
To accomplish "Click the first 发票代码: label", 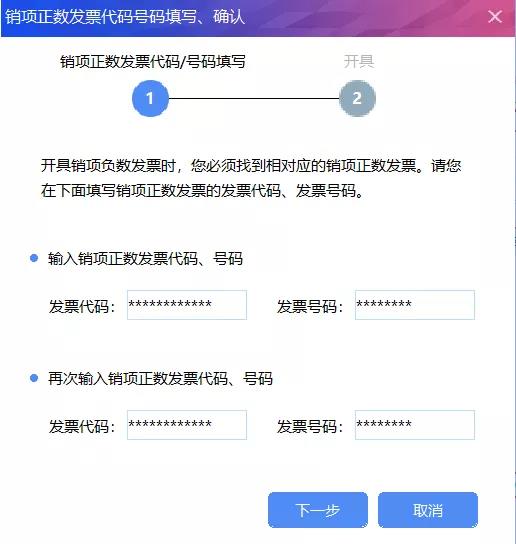I will pyautogui.click(x=82, y=306).
